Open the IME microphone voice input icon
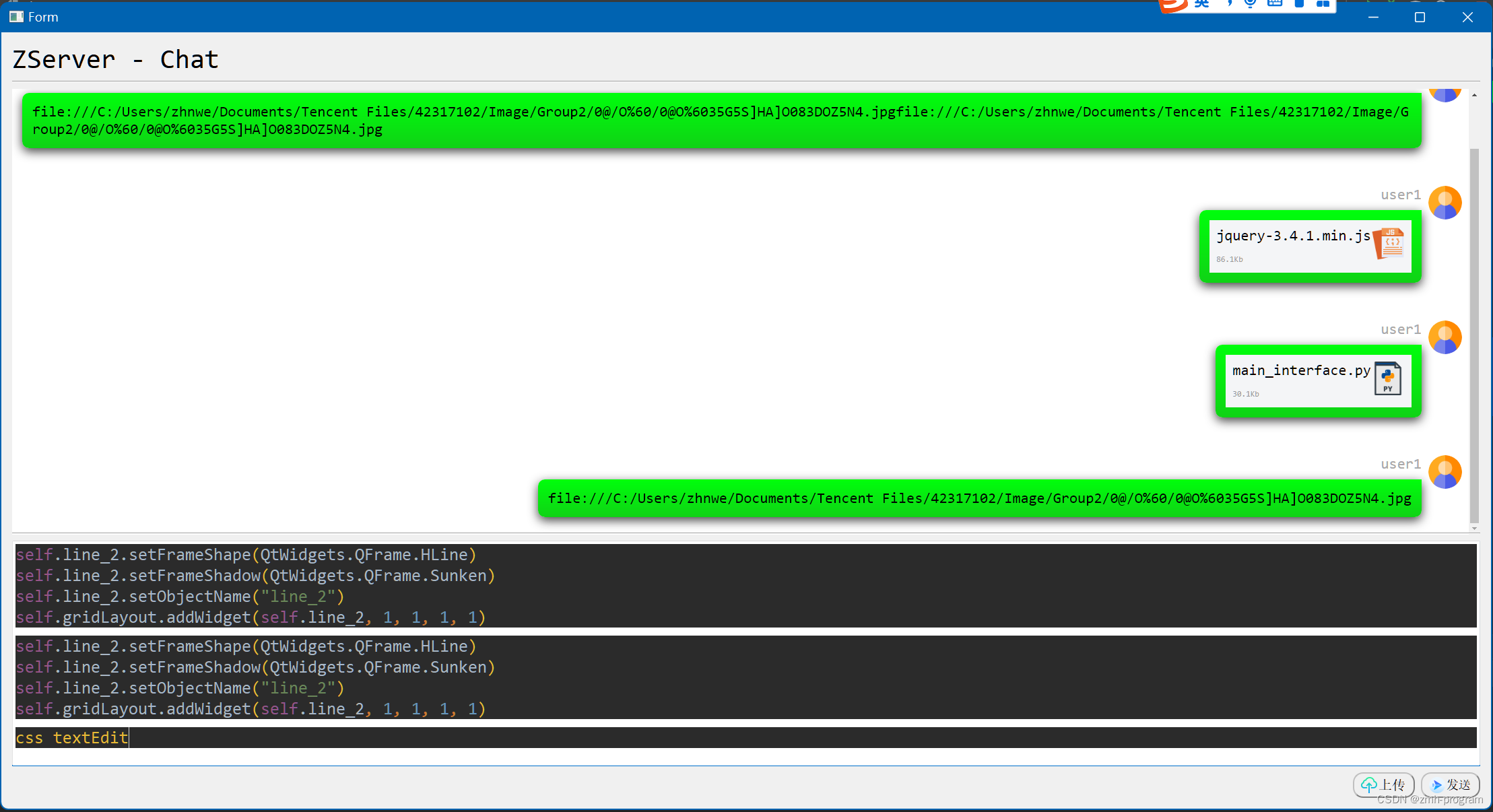 (x=1251, y=3)
